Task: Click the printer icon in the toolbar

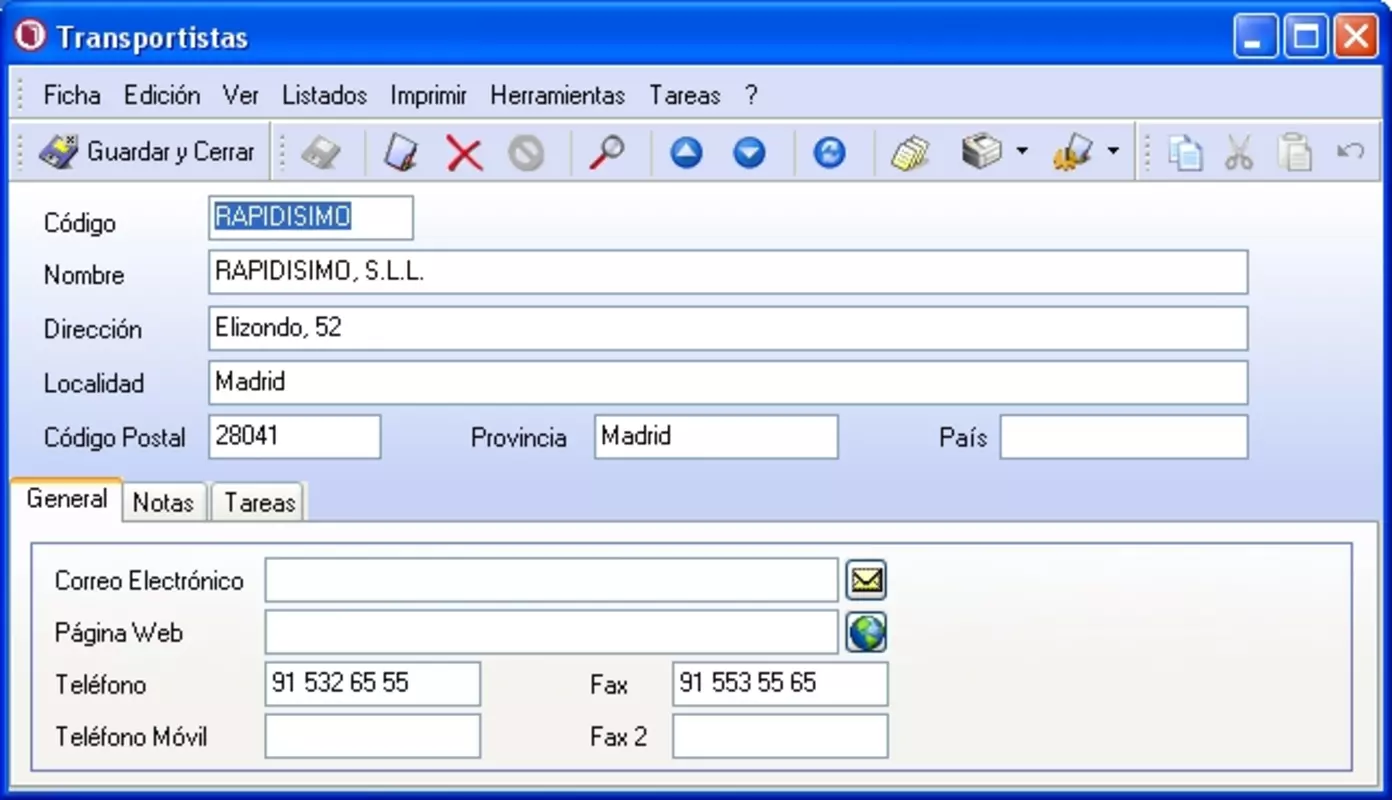Action: point(982,152)
